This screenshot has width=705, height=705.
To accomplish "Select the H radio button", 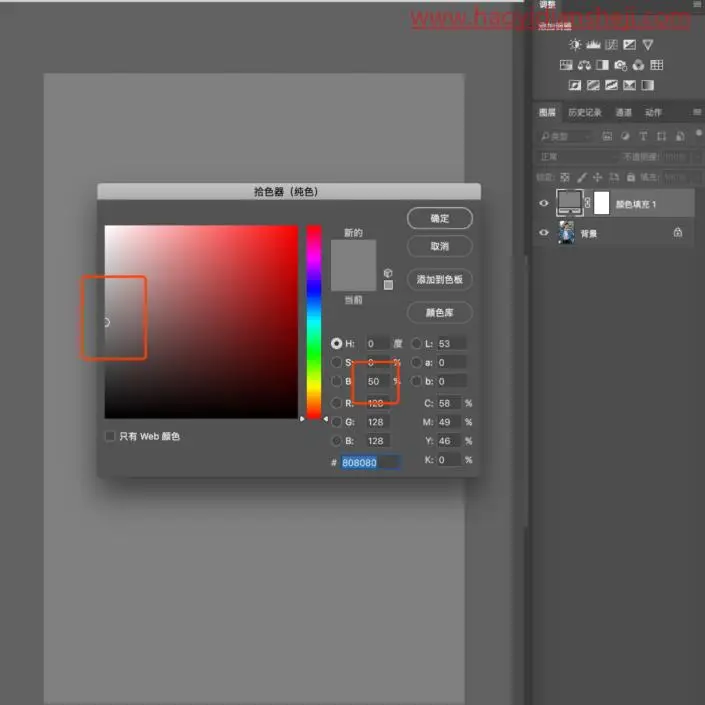I will [336, 344].
